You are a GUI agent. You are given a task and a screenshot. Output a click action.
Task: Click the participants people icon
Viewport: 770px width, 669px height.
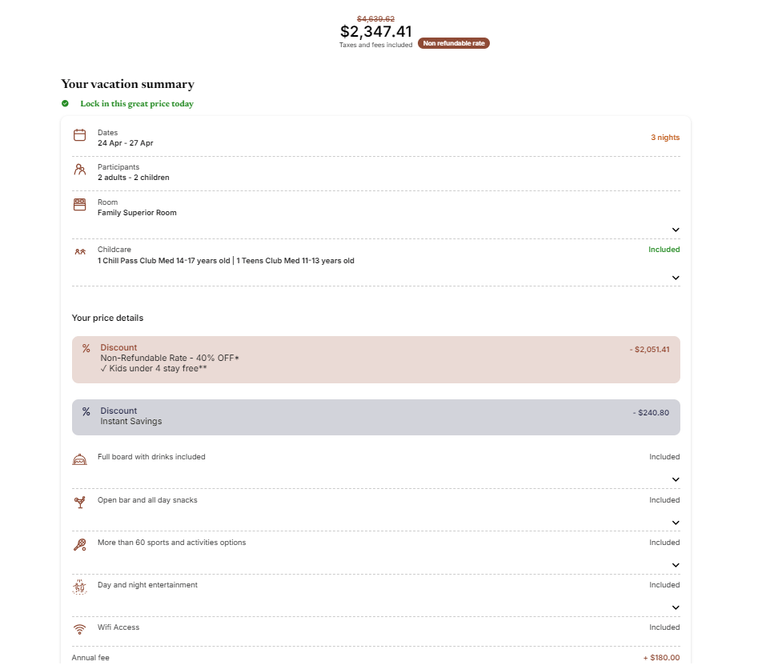pos(80,170)
